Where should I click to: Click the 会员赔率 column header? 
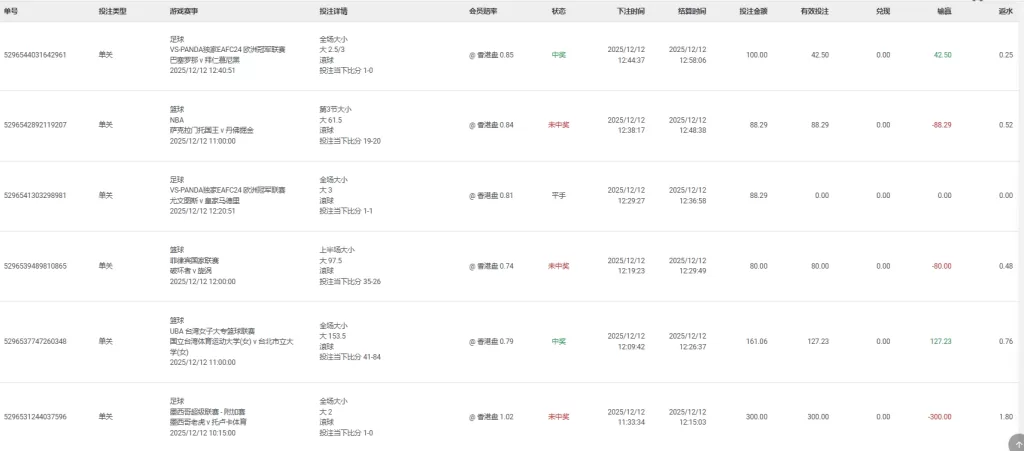(x=483, y=11)
